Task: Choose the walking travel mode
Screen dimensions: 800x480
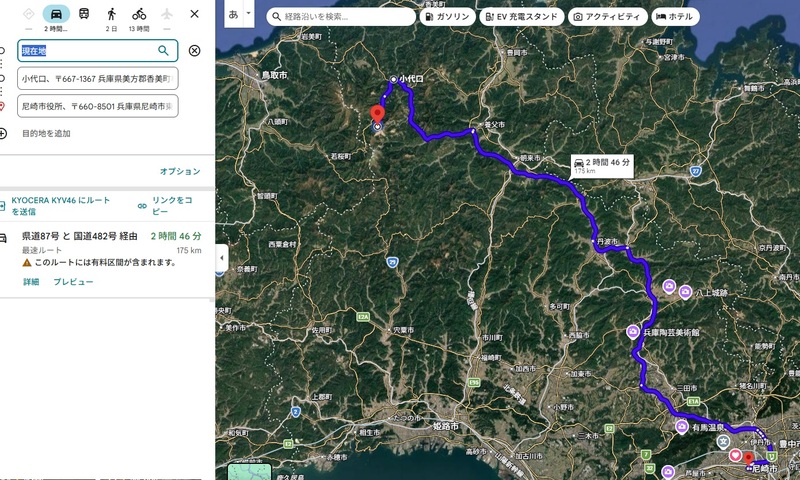Action: (111, 14)
